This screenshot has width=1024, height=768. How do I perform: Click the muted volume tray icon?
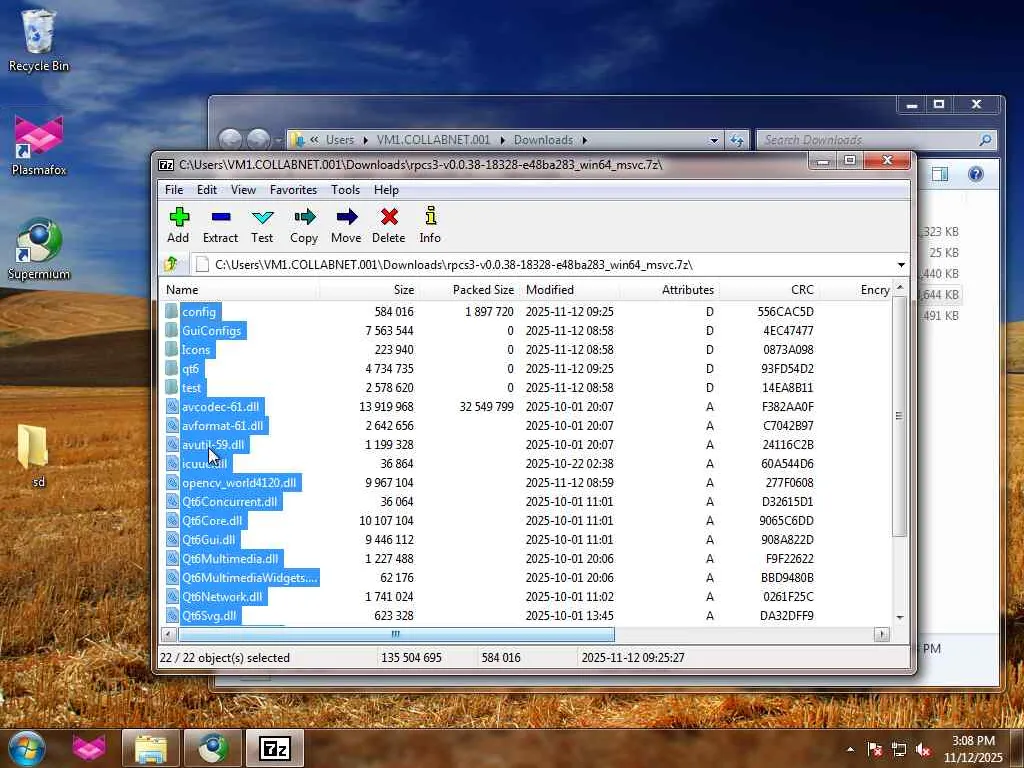(x=923, y=749)
